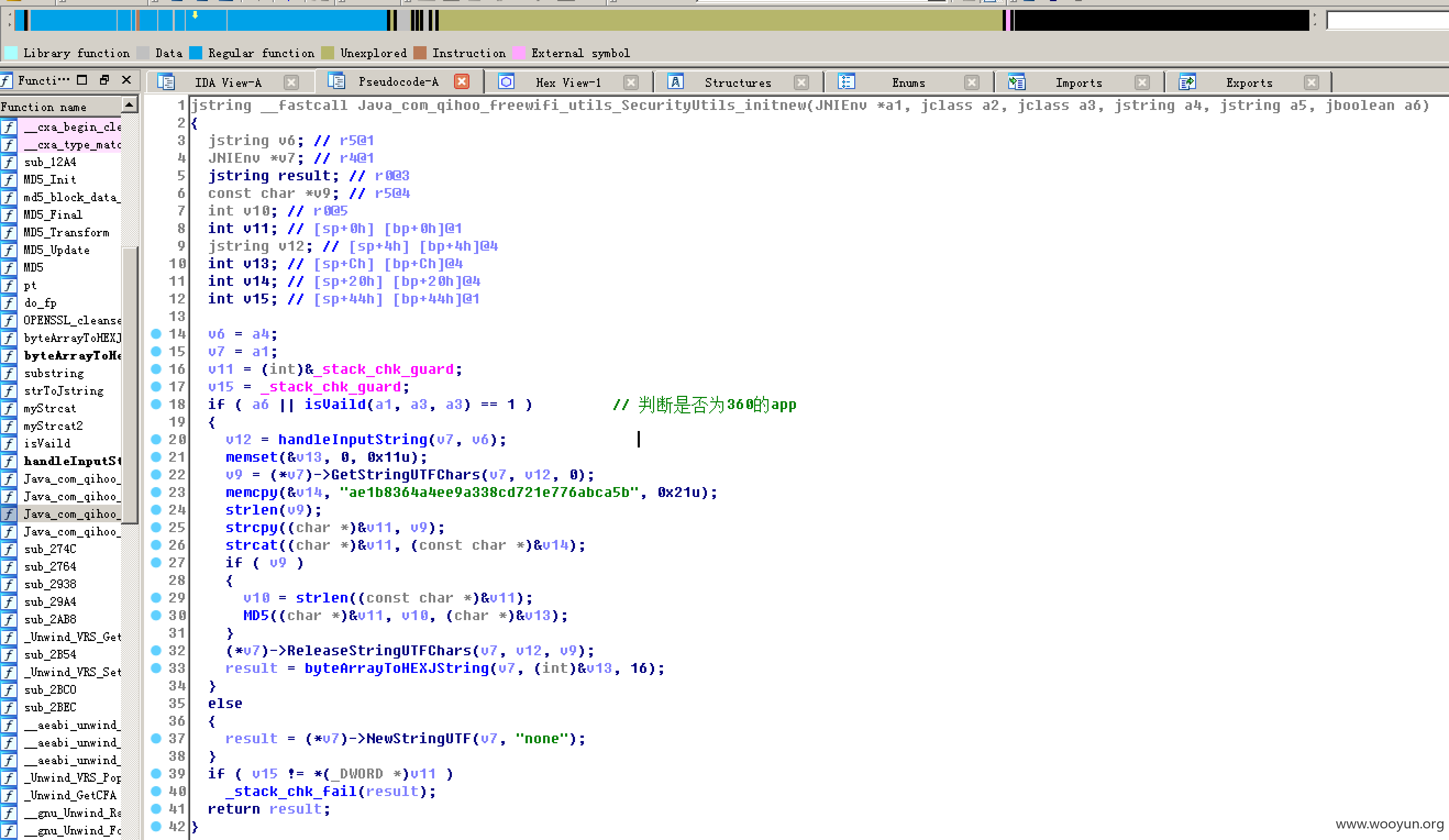The width and height of the screenshot is (1449, 840).
Task: Close the Pseudocode-A tab with red X
Action: 461,82
